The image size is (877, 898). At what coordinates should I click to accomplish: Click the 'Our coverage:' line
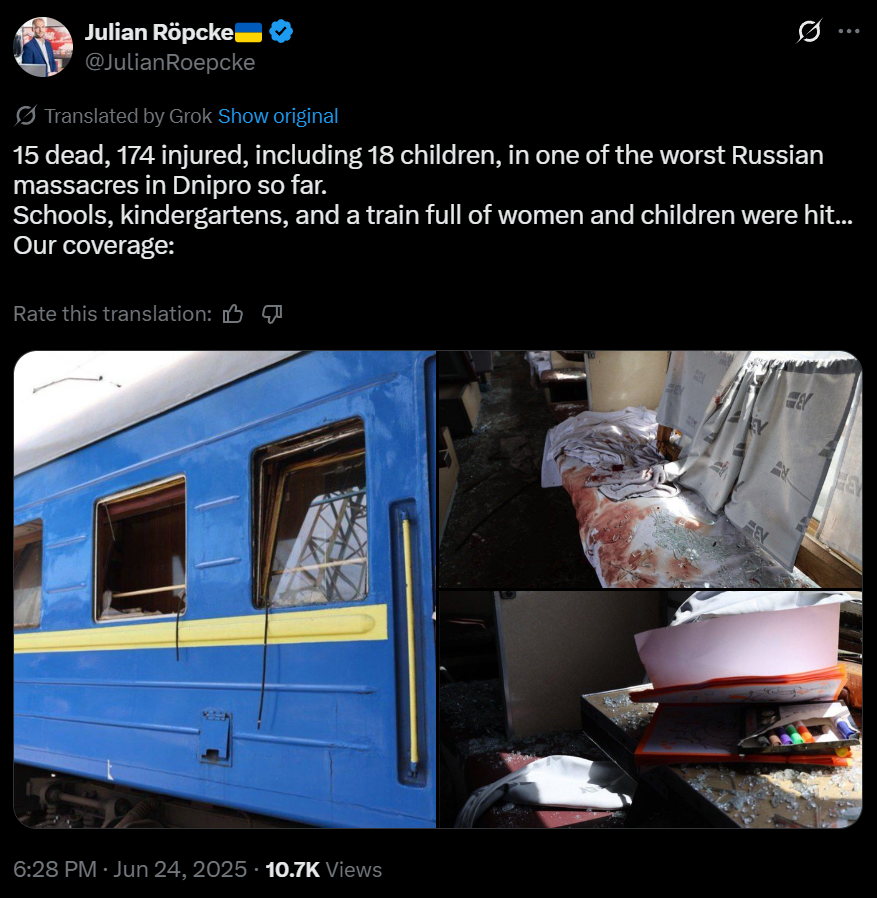click(x=93, y=245)
